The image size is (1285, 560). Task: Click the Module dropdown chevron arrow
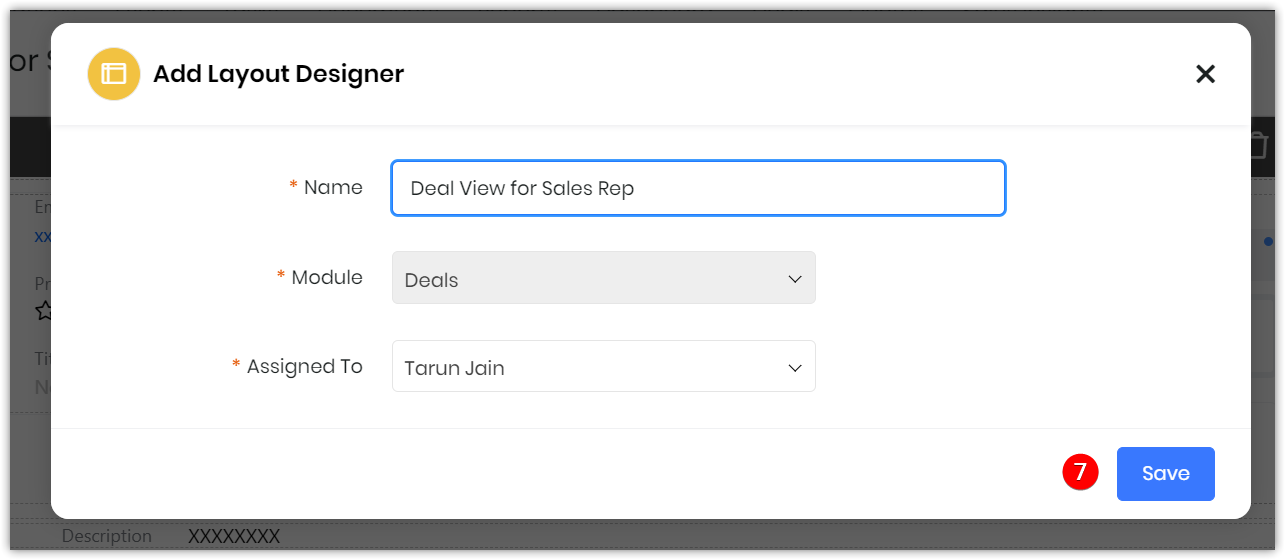(x=795, y=279)
